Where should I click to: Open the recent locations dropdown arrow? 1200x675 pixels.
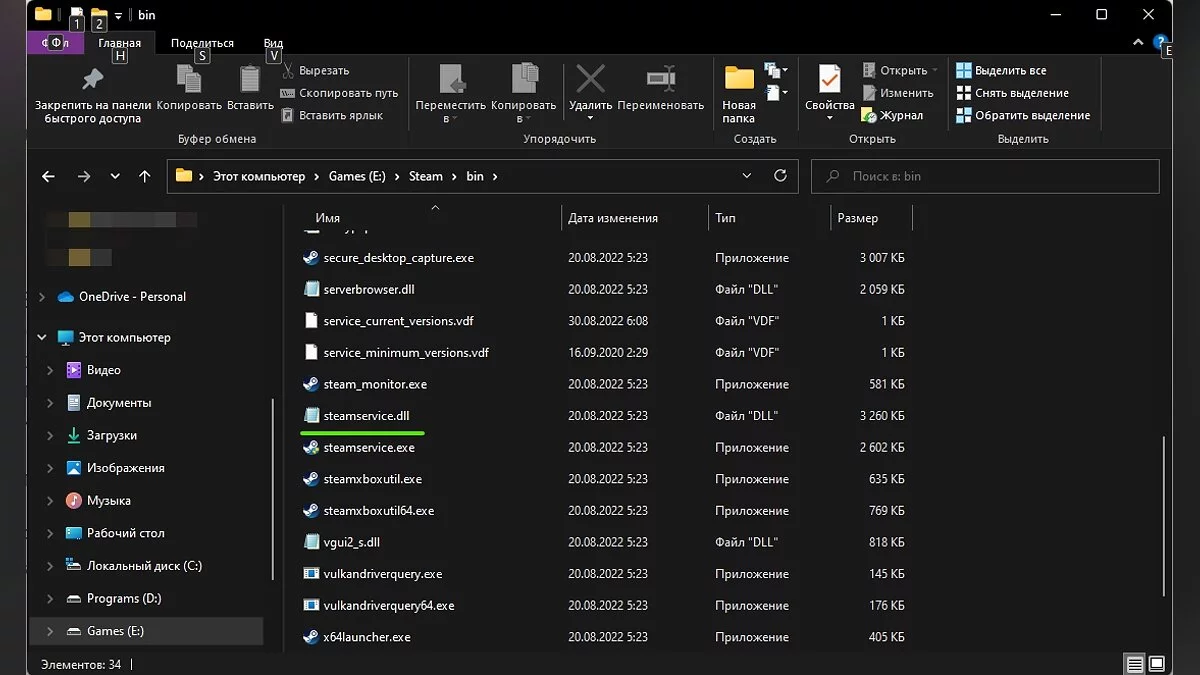[x=115, y=176]
